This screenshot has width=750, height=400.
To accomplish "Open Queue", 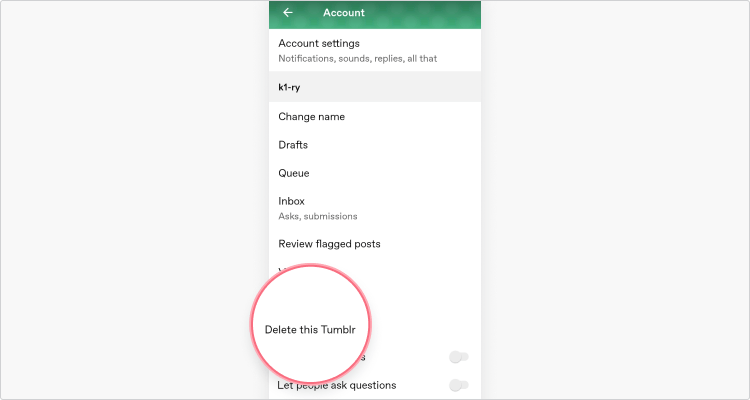I will [375, 173].
